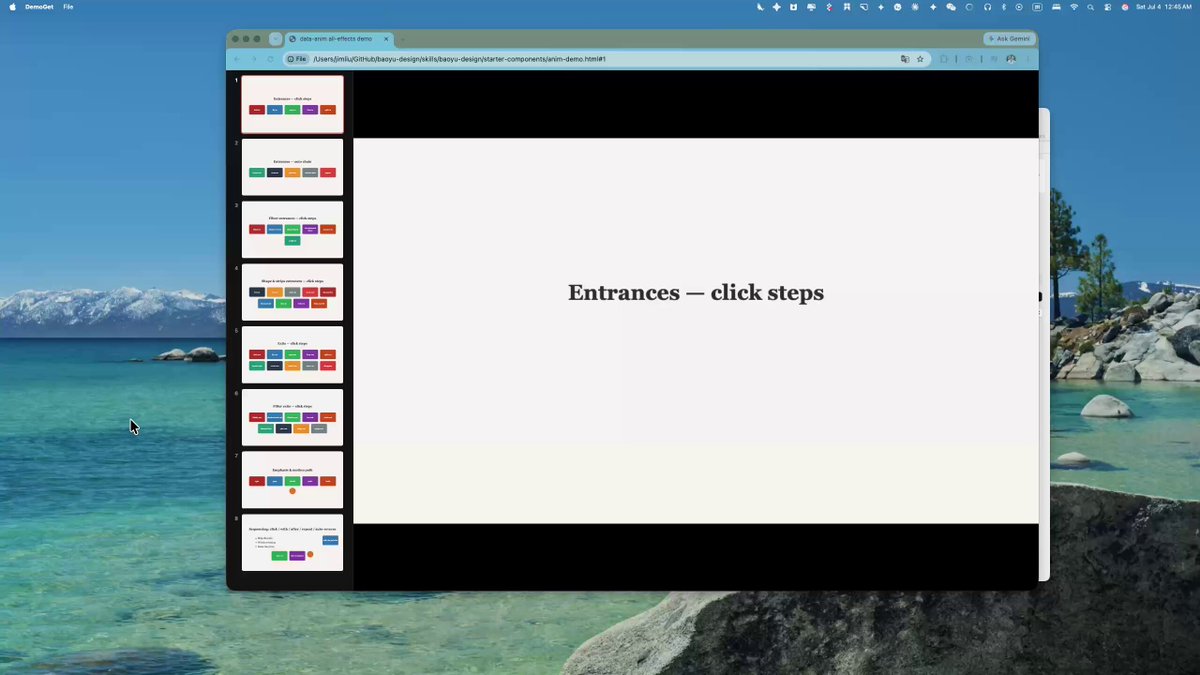The width and height of the screenshot is (1200, 675).
Task: Show slide 8 thumbnail with bullet list
Action: pyautogui.click(x=292, y=543)
